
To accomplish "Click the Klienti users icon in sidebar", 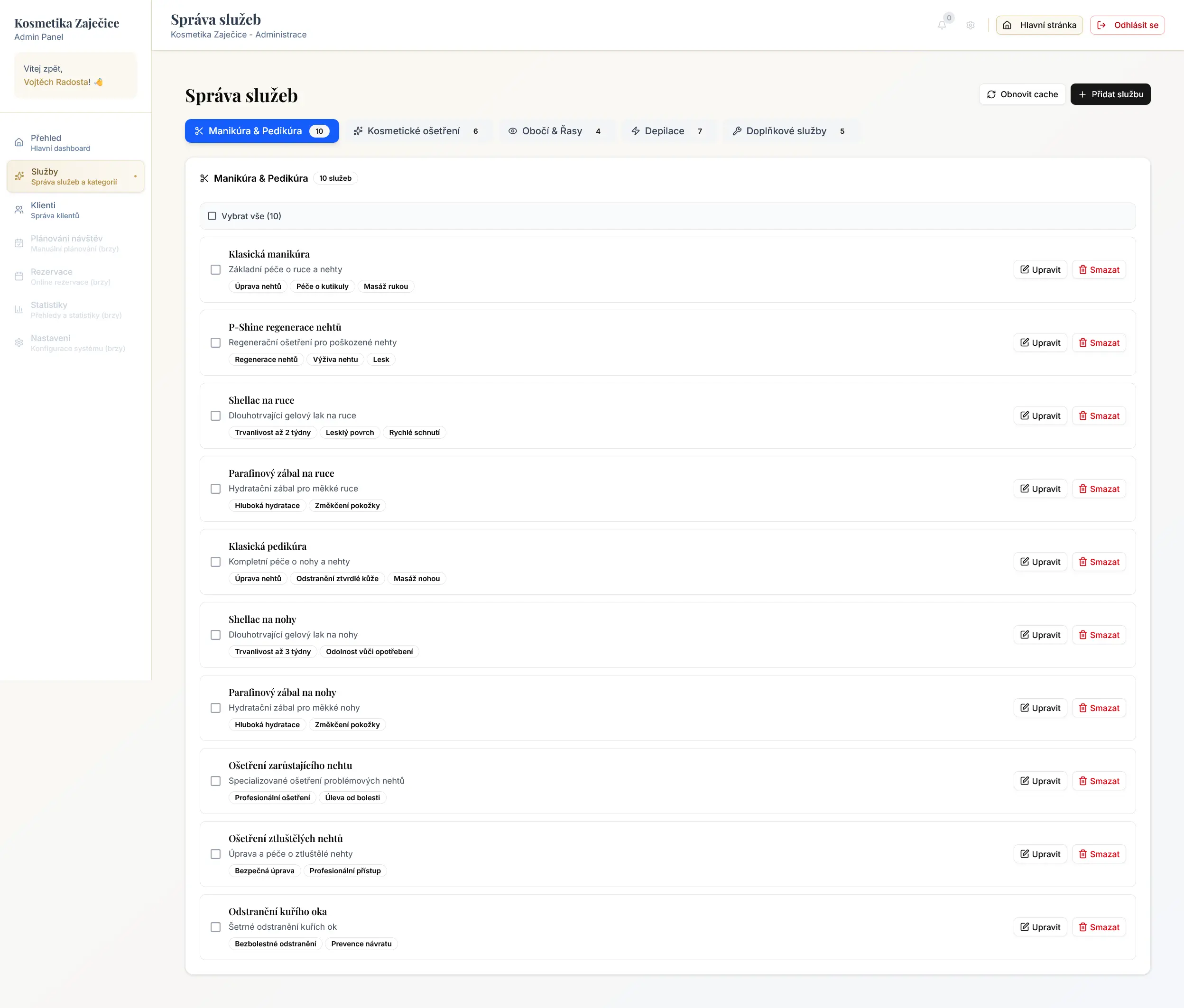I will [19, 210].
